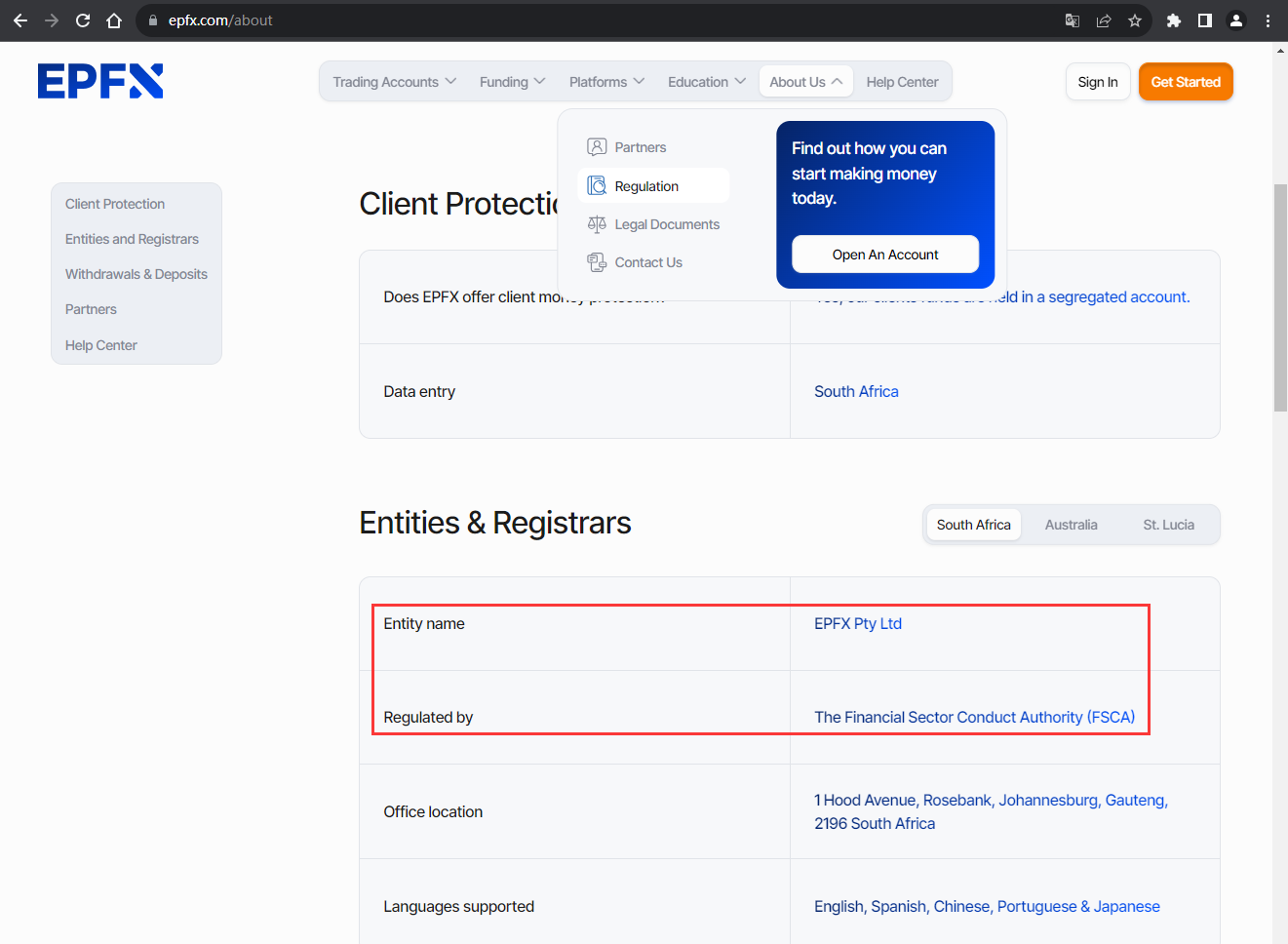This screenshot has width=1288, height=944.
Task: Open the translate page icon
Action: (1073, 20)
